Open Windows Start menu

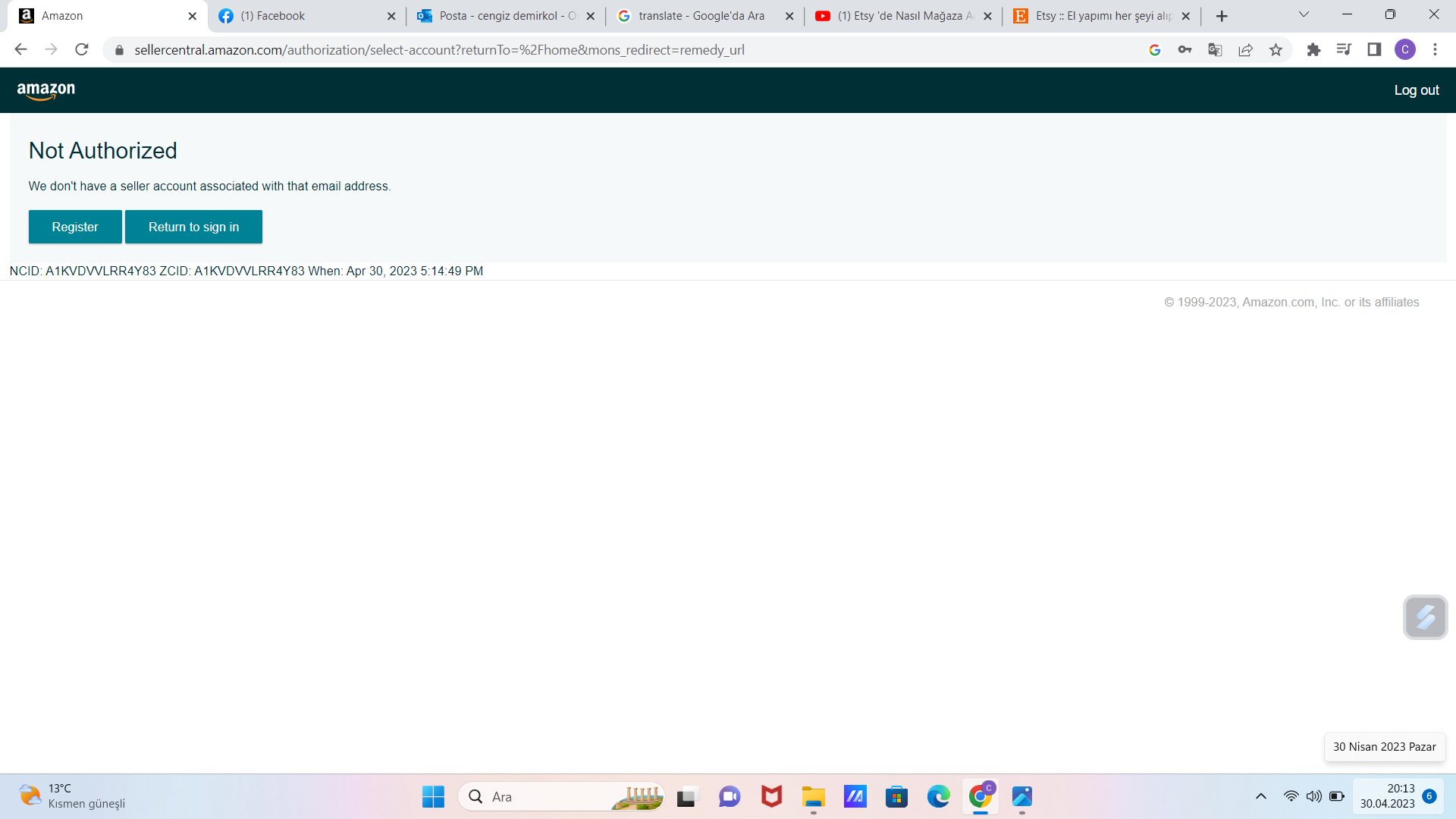coord(433,797)
